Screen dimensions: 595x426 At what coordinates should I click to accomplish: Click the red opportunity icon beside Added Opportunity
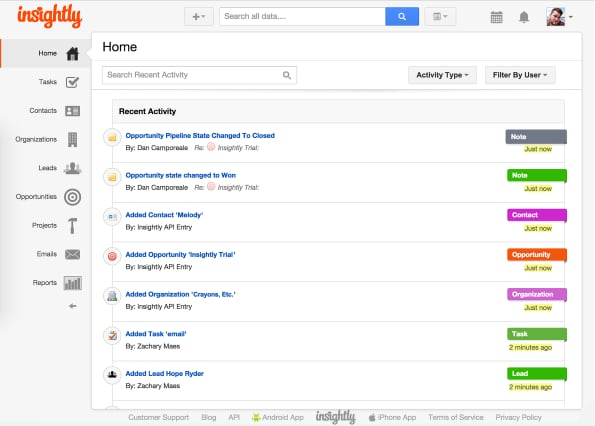coord(112,256)
